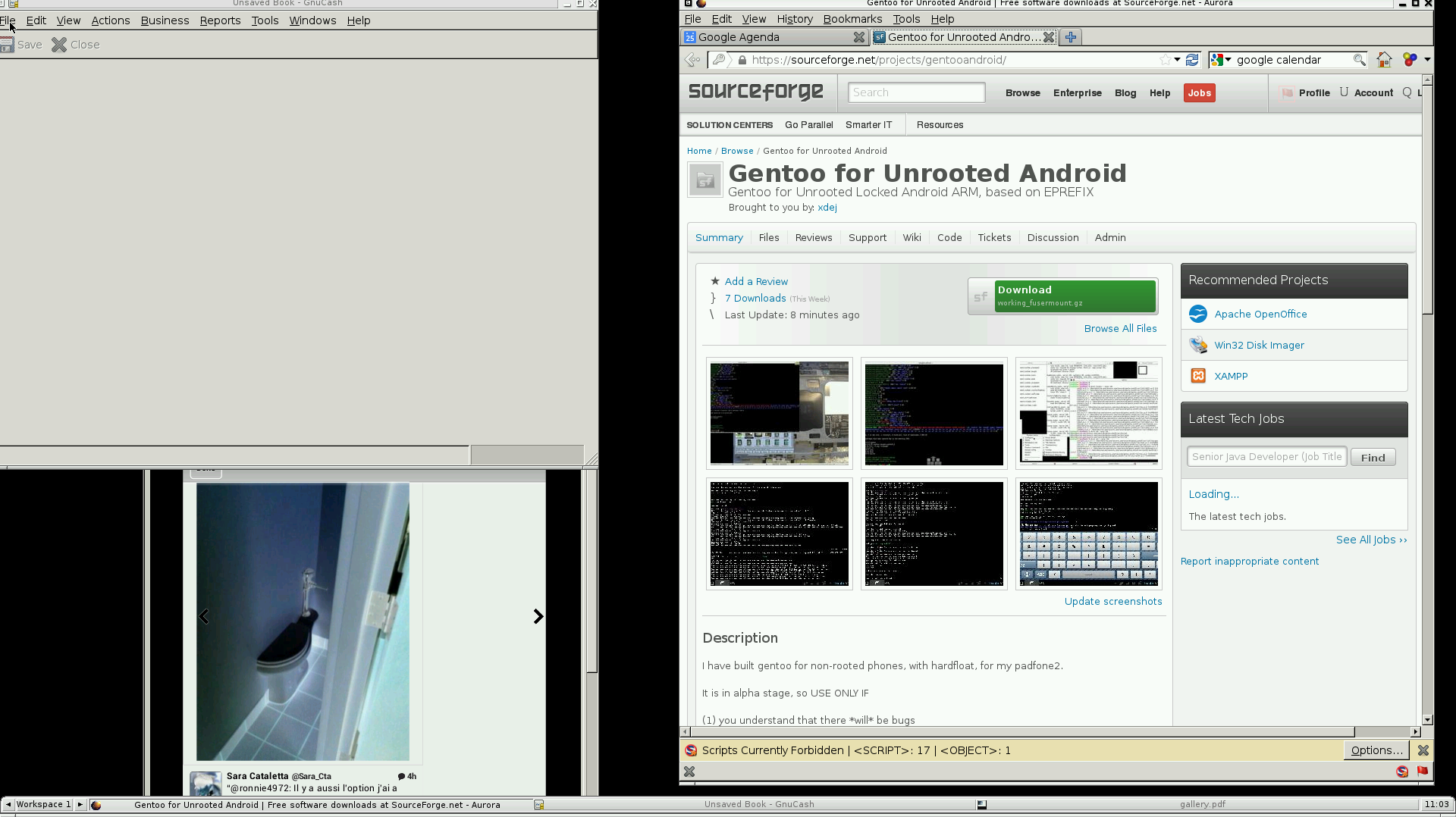This screenshot has height=817, width=1456.
Task: Reload the SourceForge page
Action: (x=1192, y=60)
